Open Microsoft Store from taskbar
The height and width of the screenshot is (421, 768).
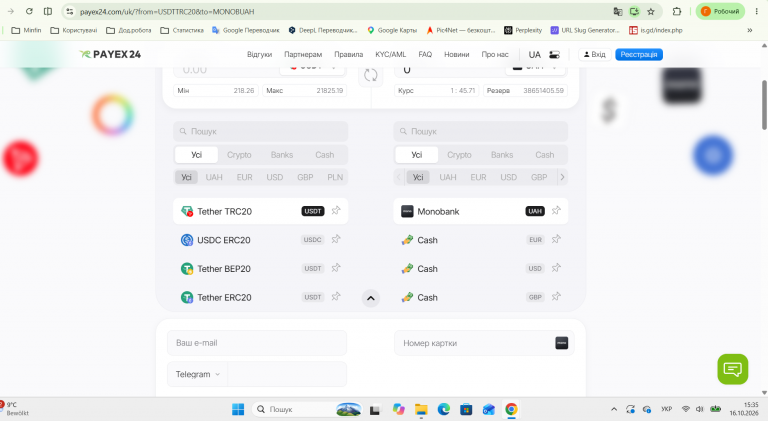point(466,409)
